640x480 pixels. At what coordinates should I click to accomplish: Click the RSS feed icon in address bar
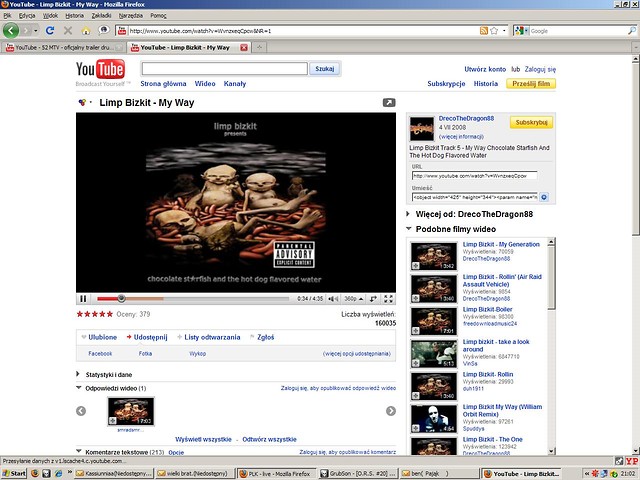(x=484, y=31)
